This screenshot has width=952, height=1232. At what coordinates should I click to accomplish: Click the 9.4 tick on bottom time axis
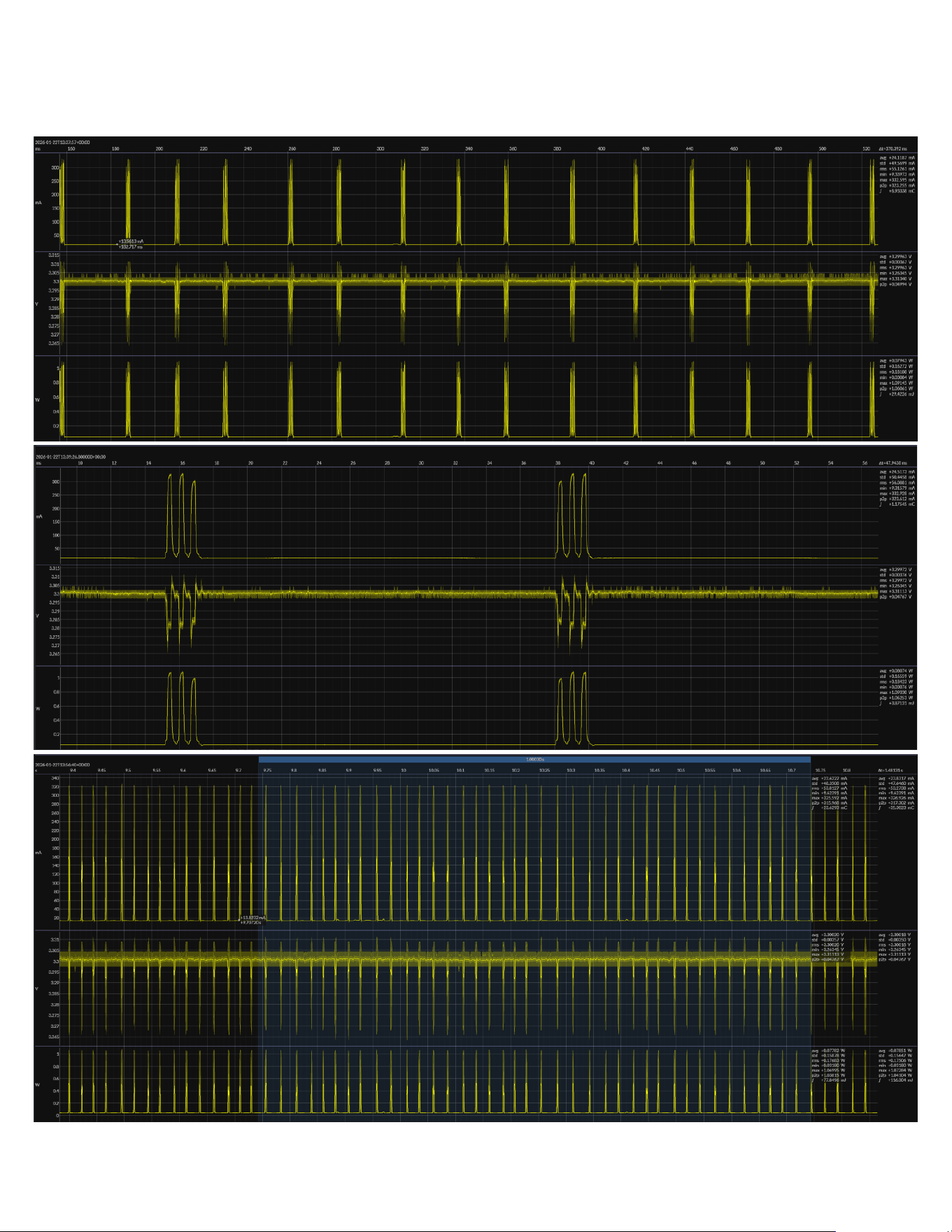pyautogui.click(x=73, y=770)
